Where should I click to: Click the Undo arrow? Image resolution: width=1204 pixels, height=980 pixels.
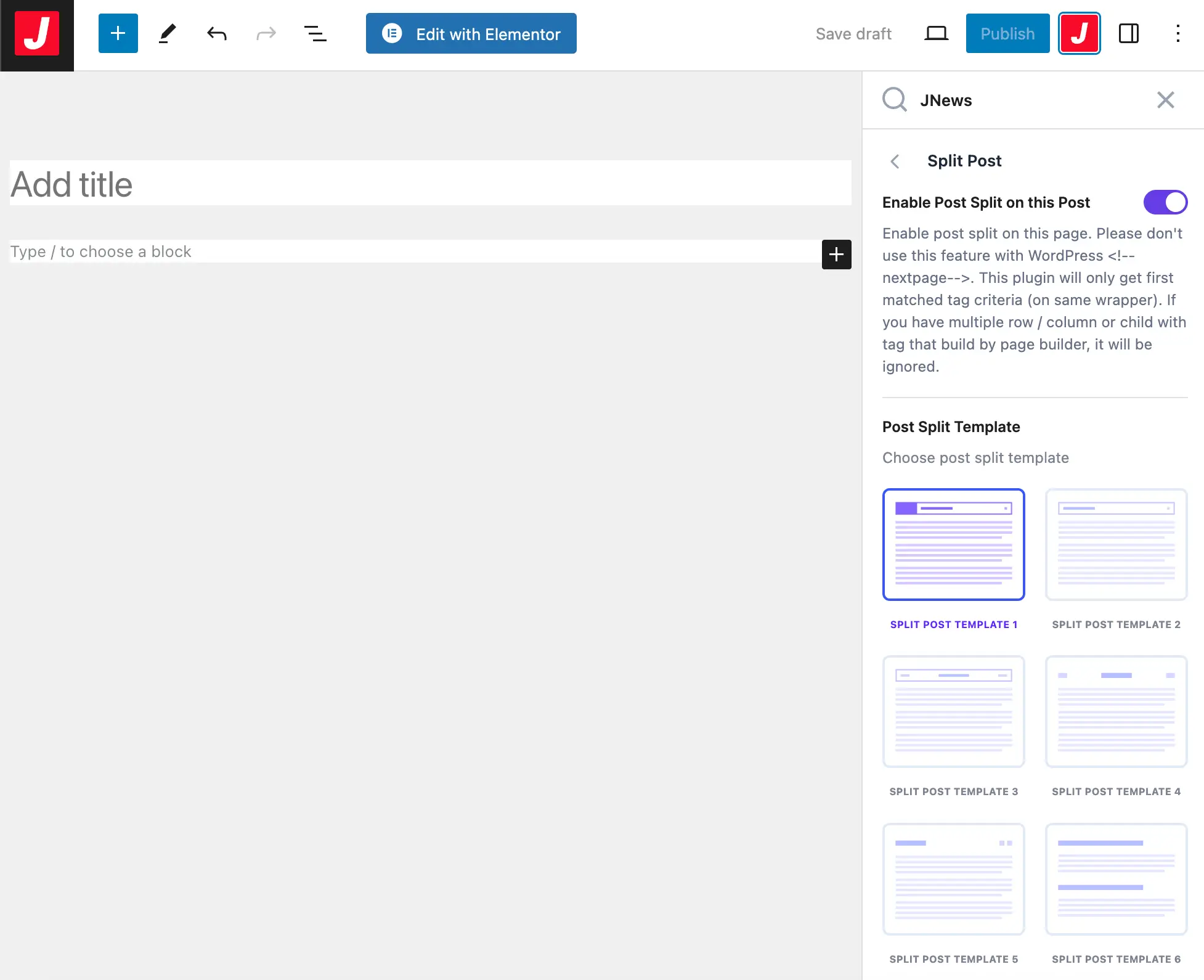coord(216,33)
